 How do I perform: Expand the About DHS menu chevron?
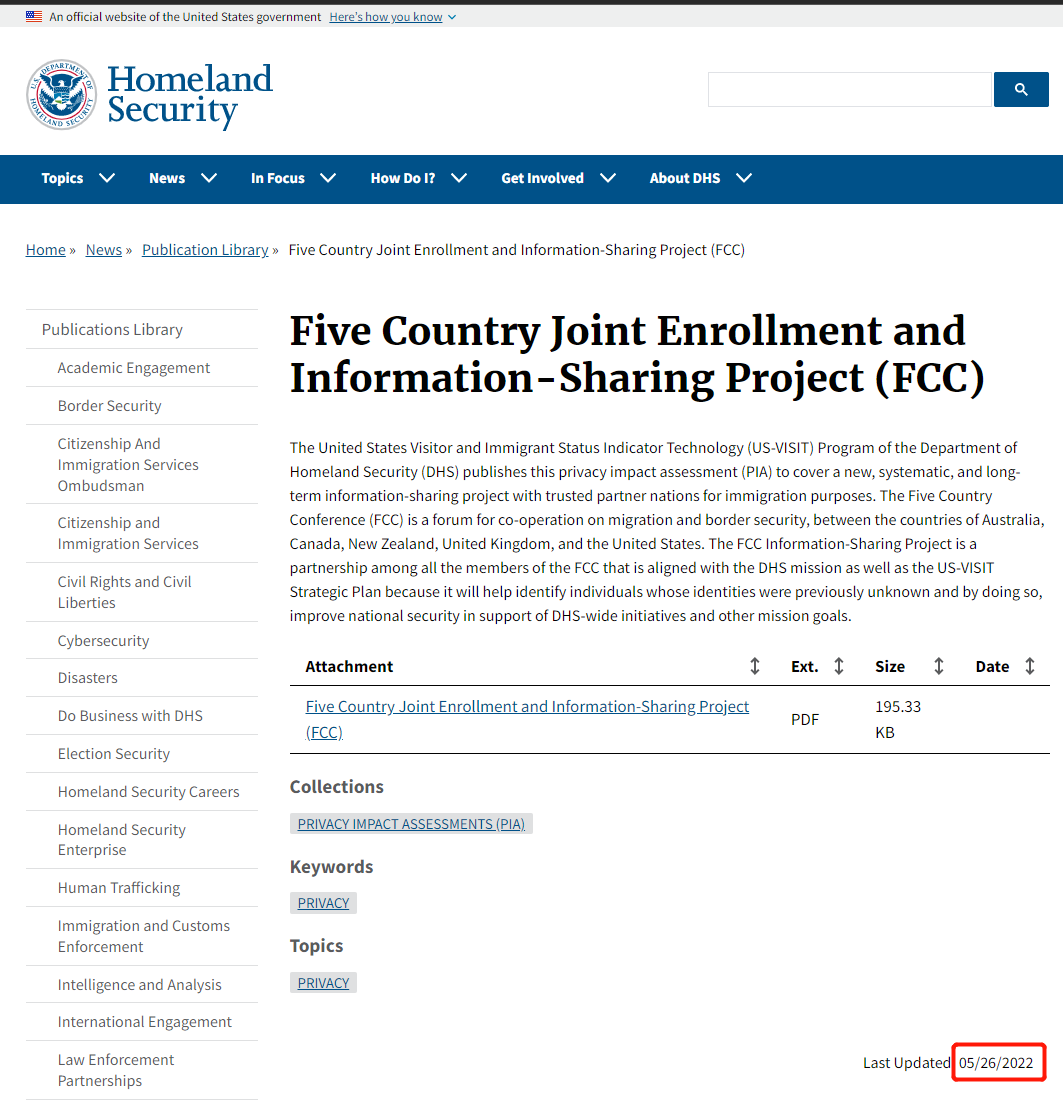click(x=744, y=178)
